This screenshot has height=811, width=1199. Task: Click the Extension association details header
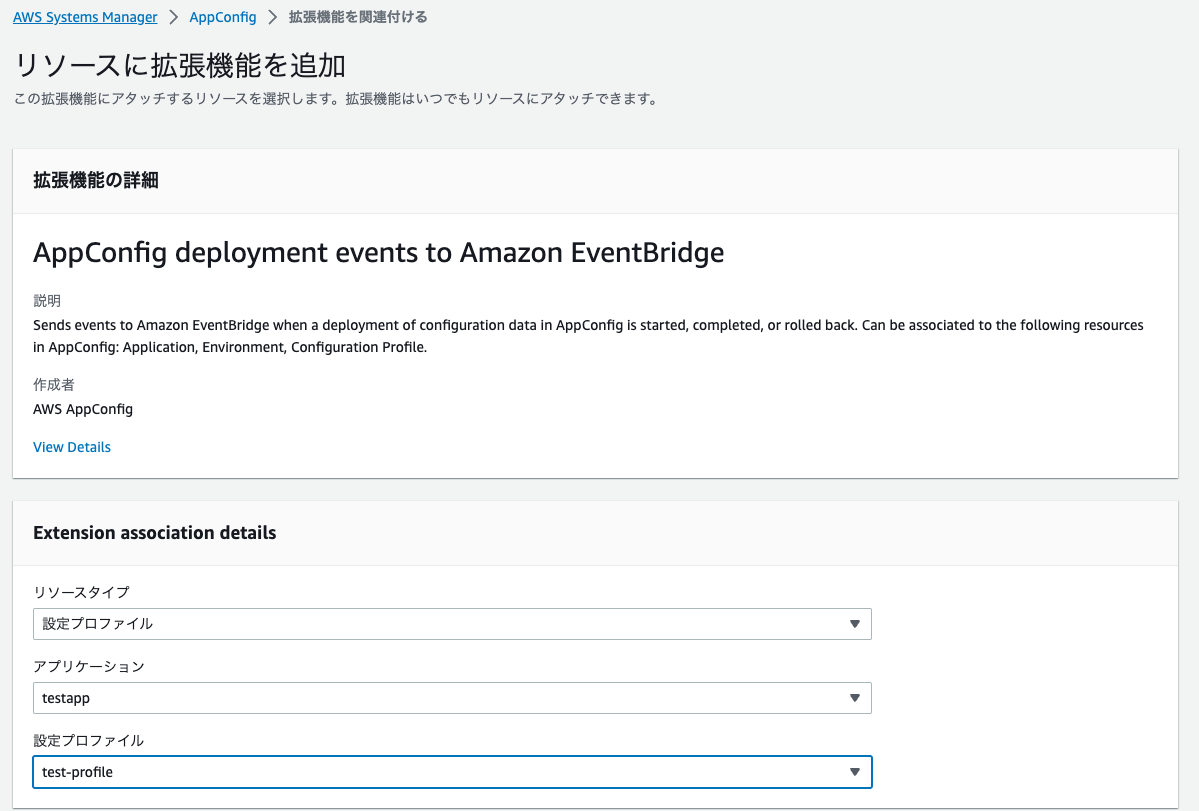(x=155, y=533)
